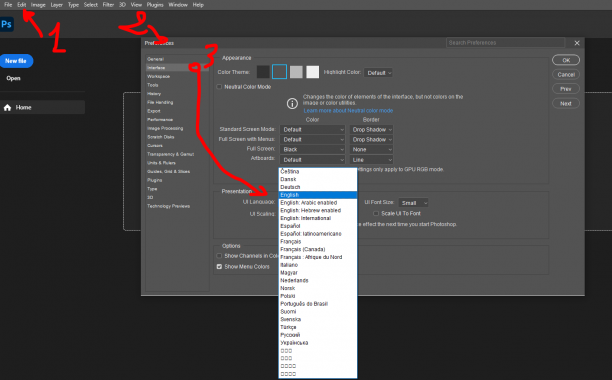Open the Help menu

coord(198,5)
